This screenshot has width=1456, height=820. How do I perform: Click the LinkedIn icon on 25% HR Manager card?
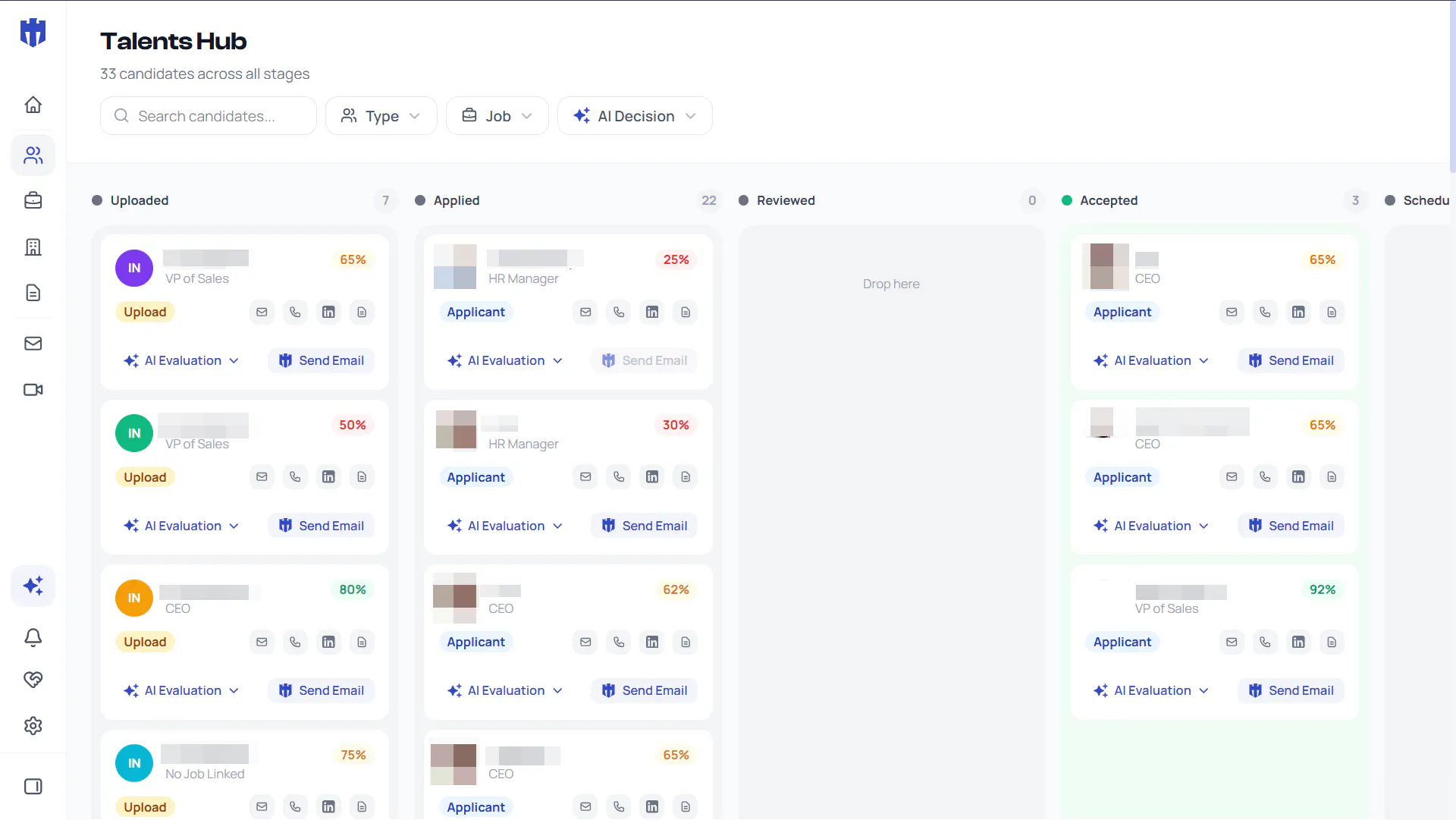(652, 312)
